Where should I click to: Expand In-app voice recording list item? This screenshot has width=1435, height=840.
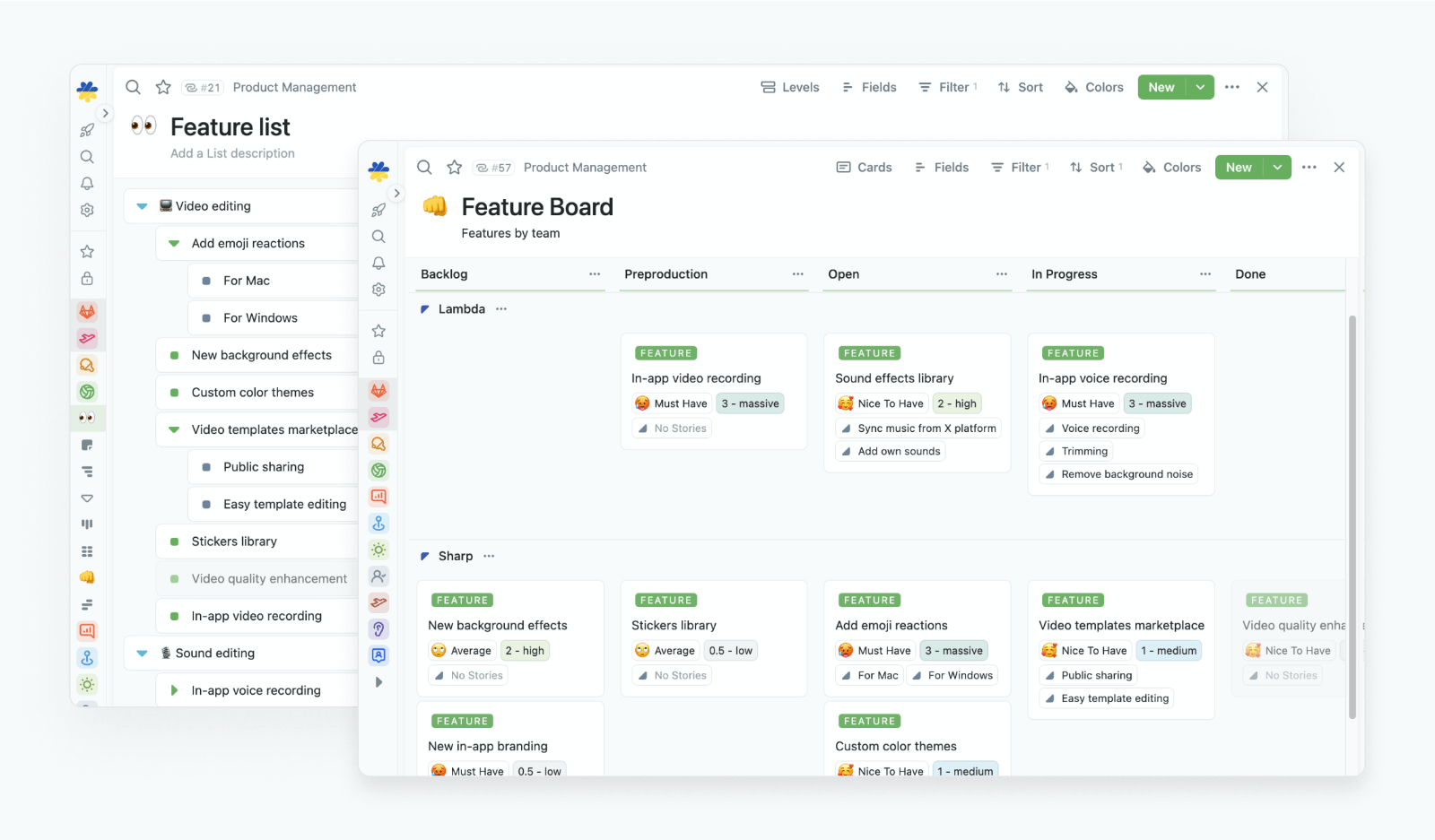pyautogui.click(x=174, y=690)
